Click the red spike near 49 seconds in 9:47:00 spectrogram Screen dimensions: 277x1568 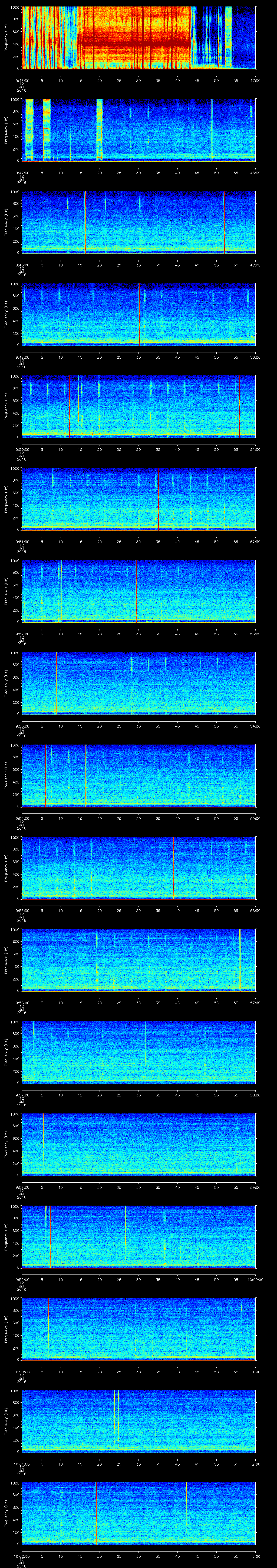click(212, 130)
